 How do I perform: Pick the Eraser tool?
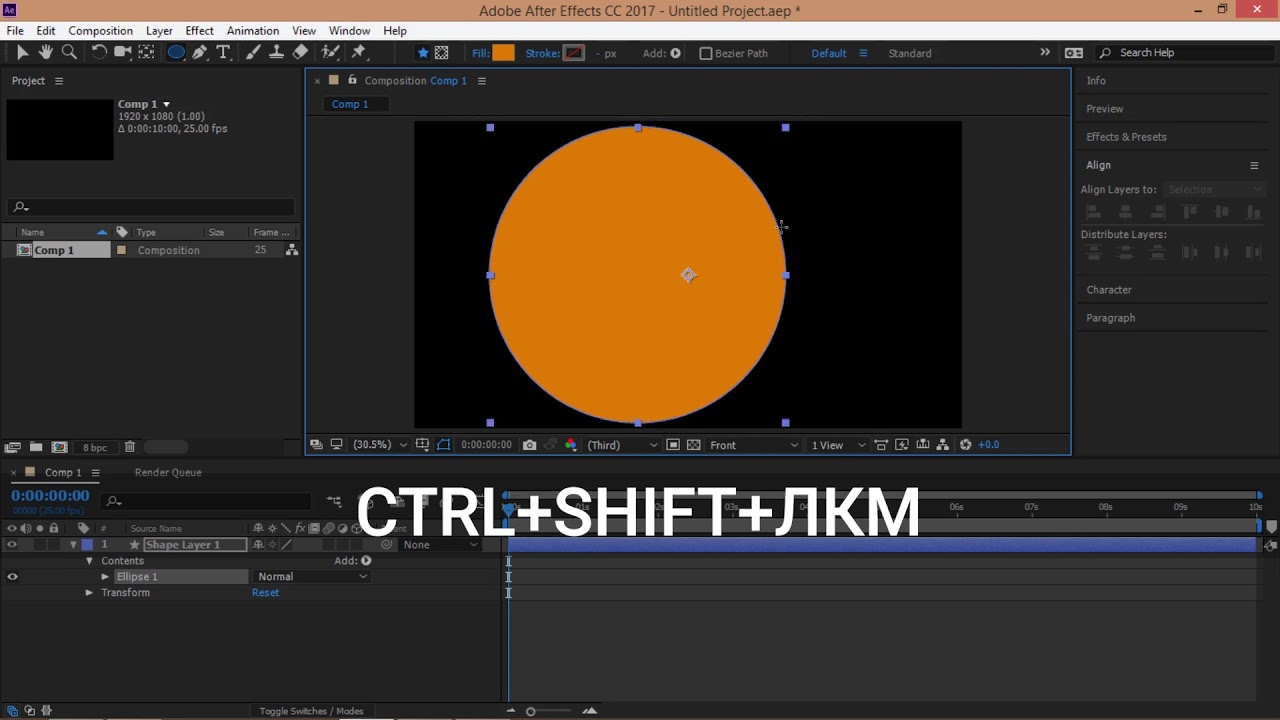click(x=300, y=53)
